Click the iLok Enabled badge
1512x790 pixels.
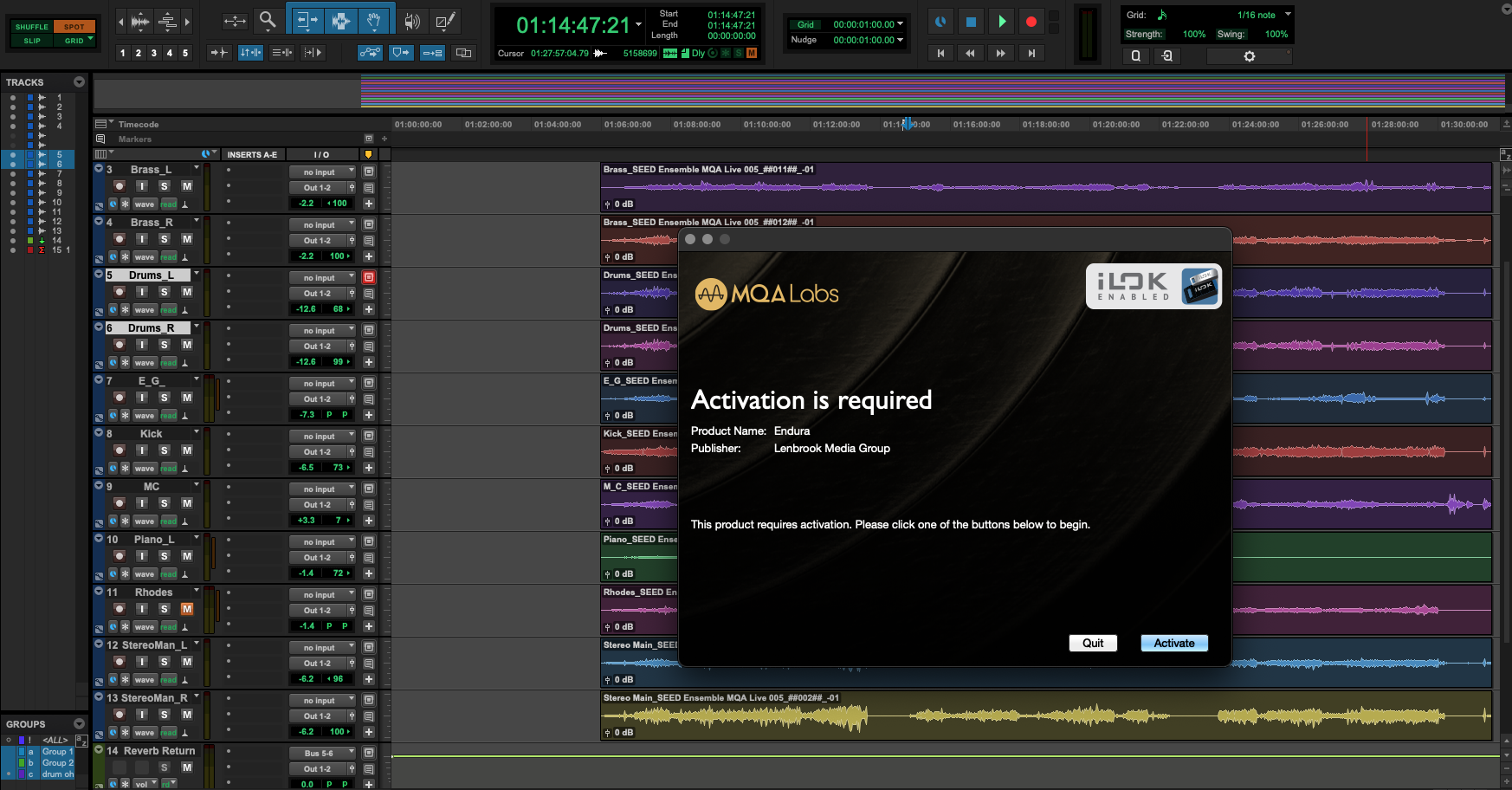(x=1153, y=286)
